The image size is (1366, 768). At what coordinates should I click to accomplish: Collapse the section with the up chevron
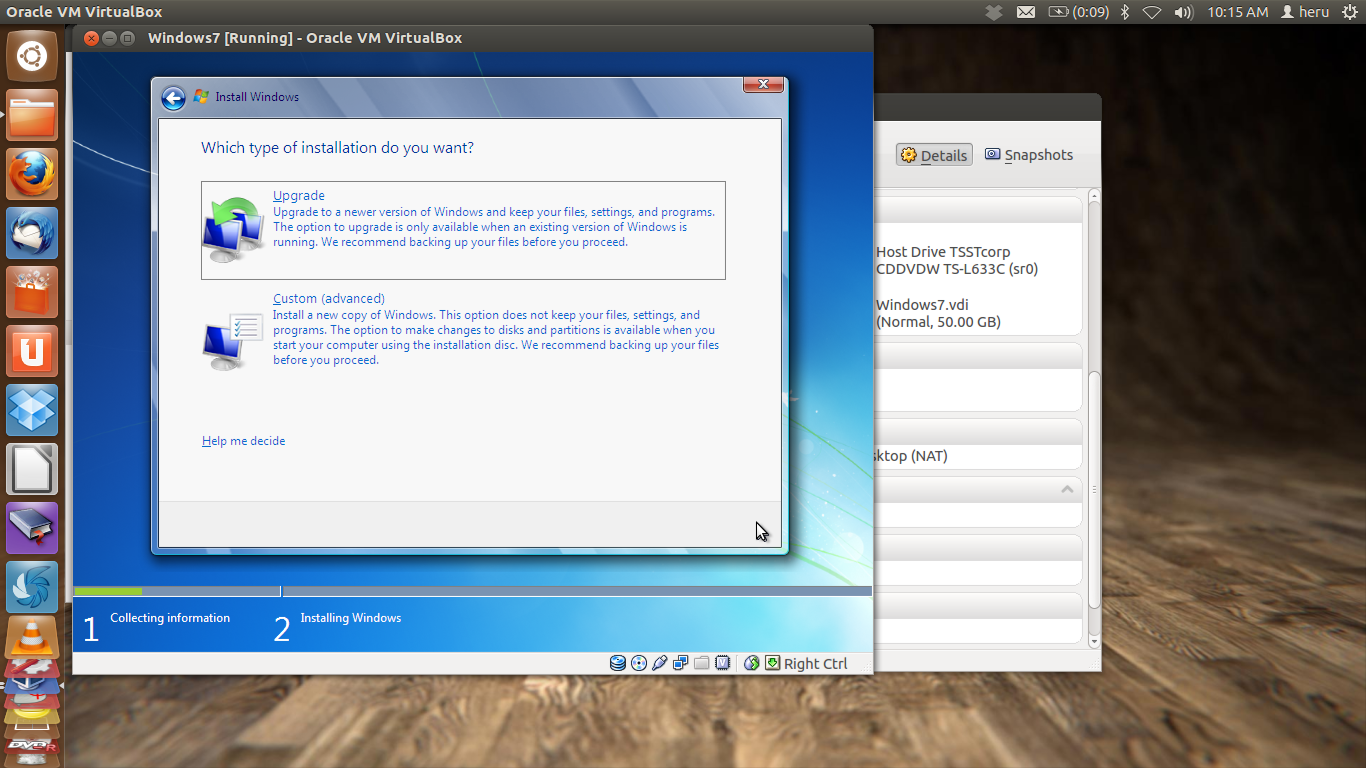tap(1067, 489)
